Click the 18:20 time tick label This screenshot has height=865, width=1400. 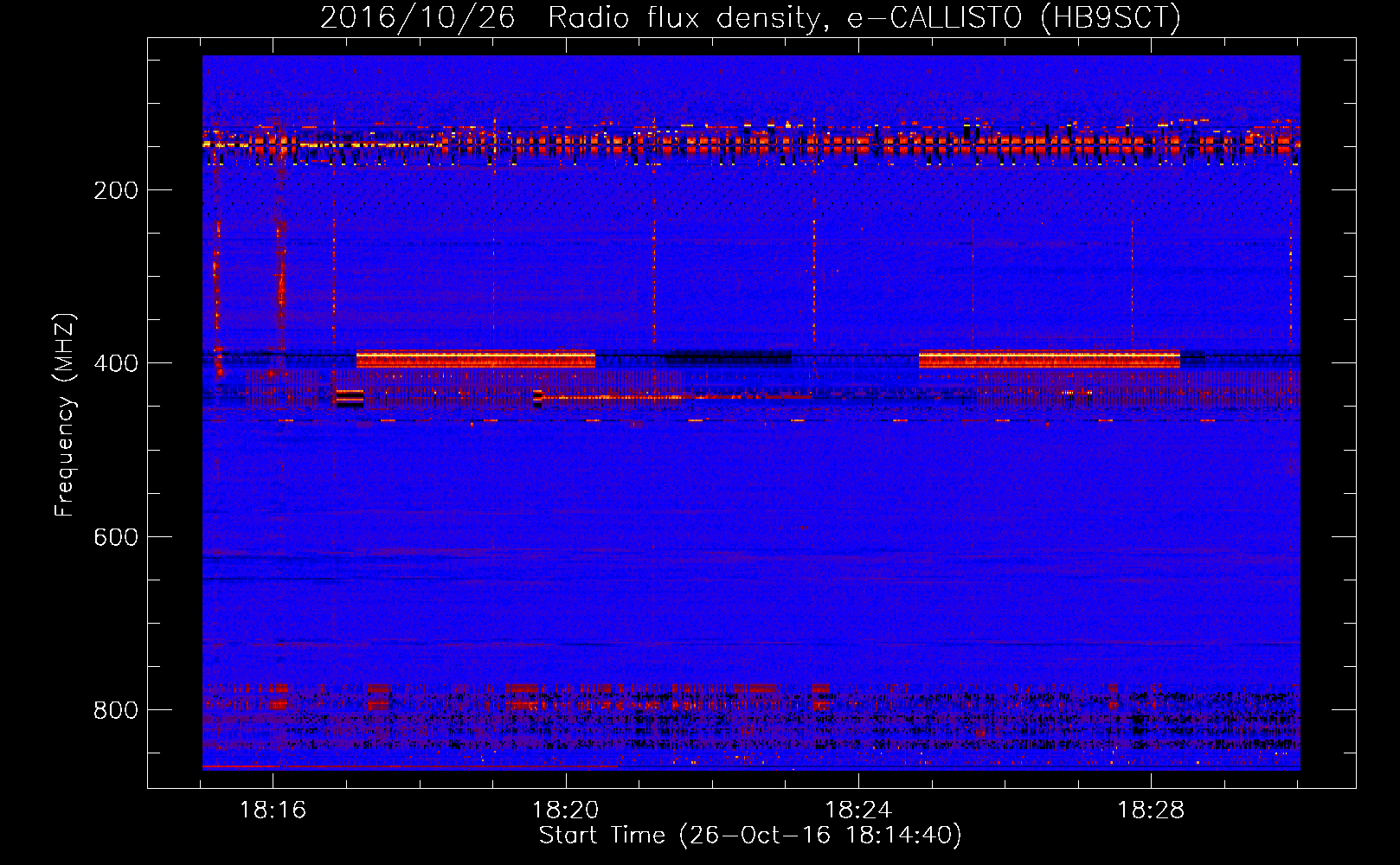point(565,811)
